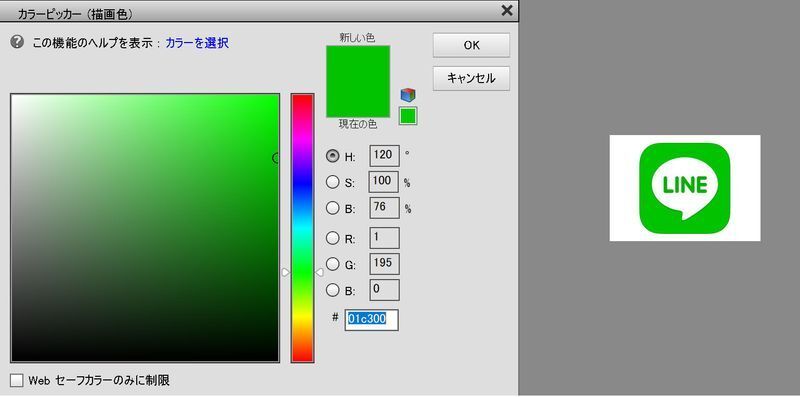The width and height of the screenshot is (800, 397).
Task: Click the 現在の色 label text
Action: (x=358, y=124)
